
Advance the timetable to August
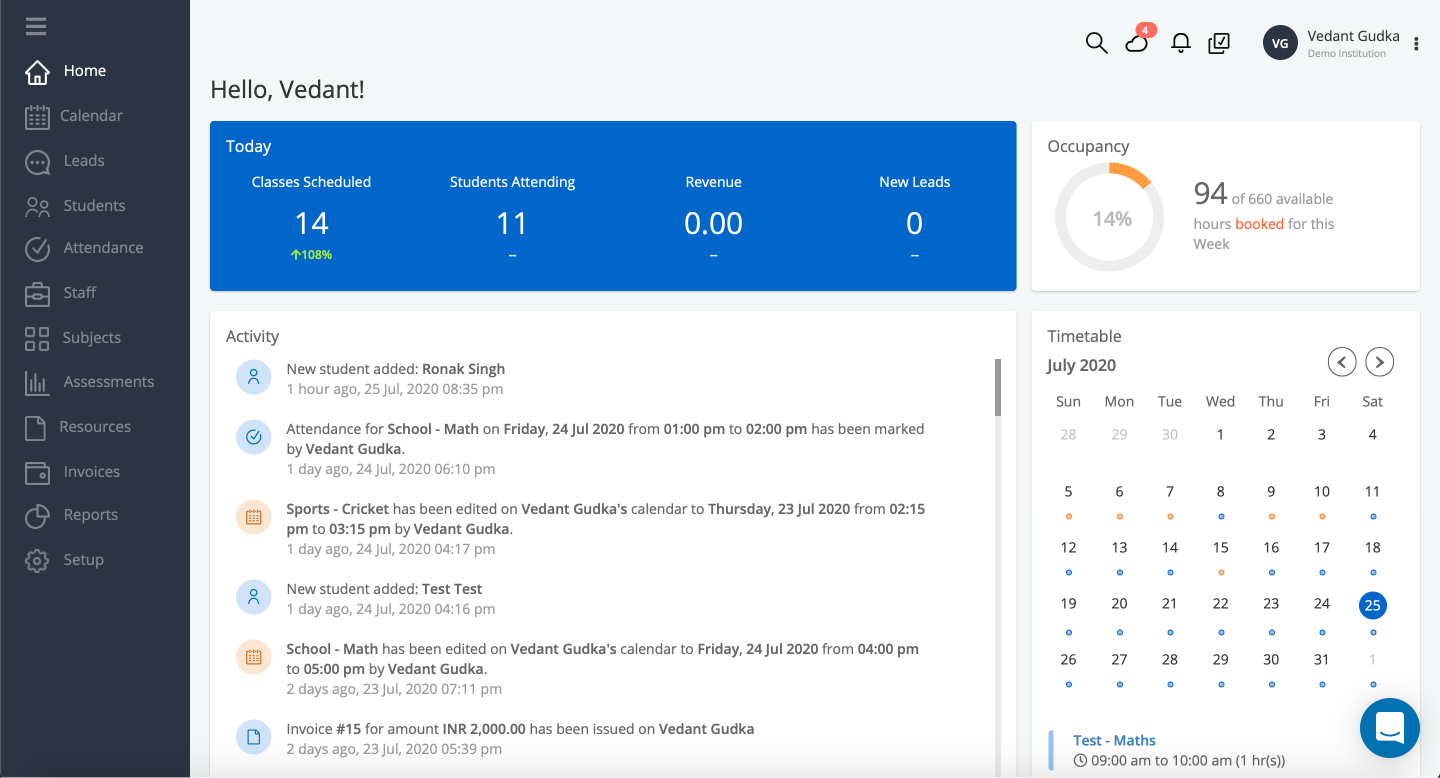1379,362
